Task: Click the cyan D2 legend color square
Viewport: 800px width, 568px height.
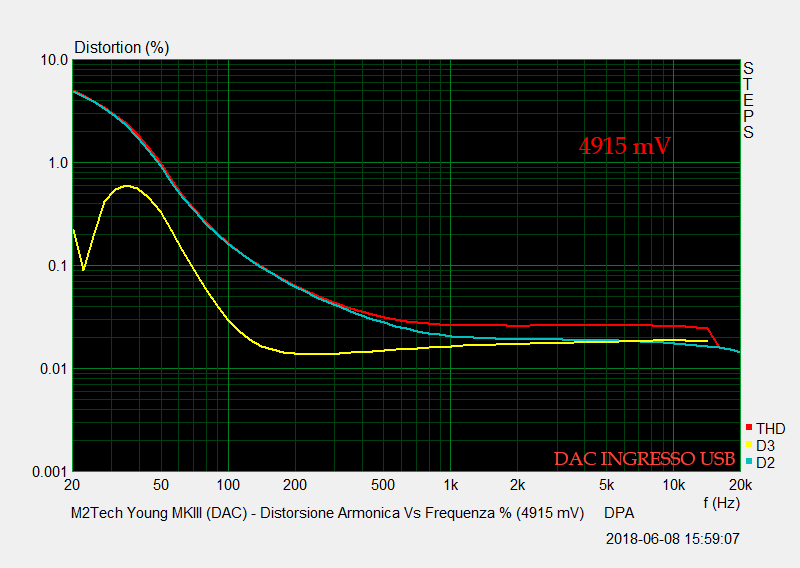Action: tap(748, 461)
